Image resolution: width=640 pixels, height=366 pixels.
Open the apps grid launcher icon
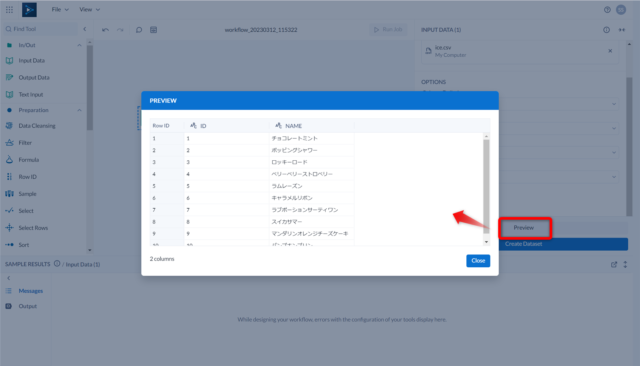point(9,9)
